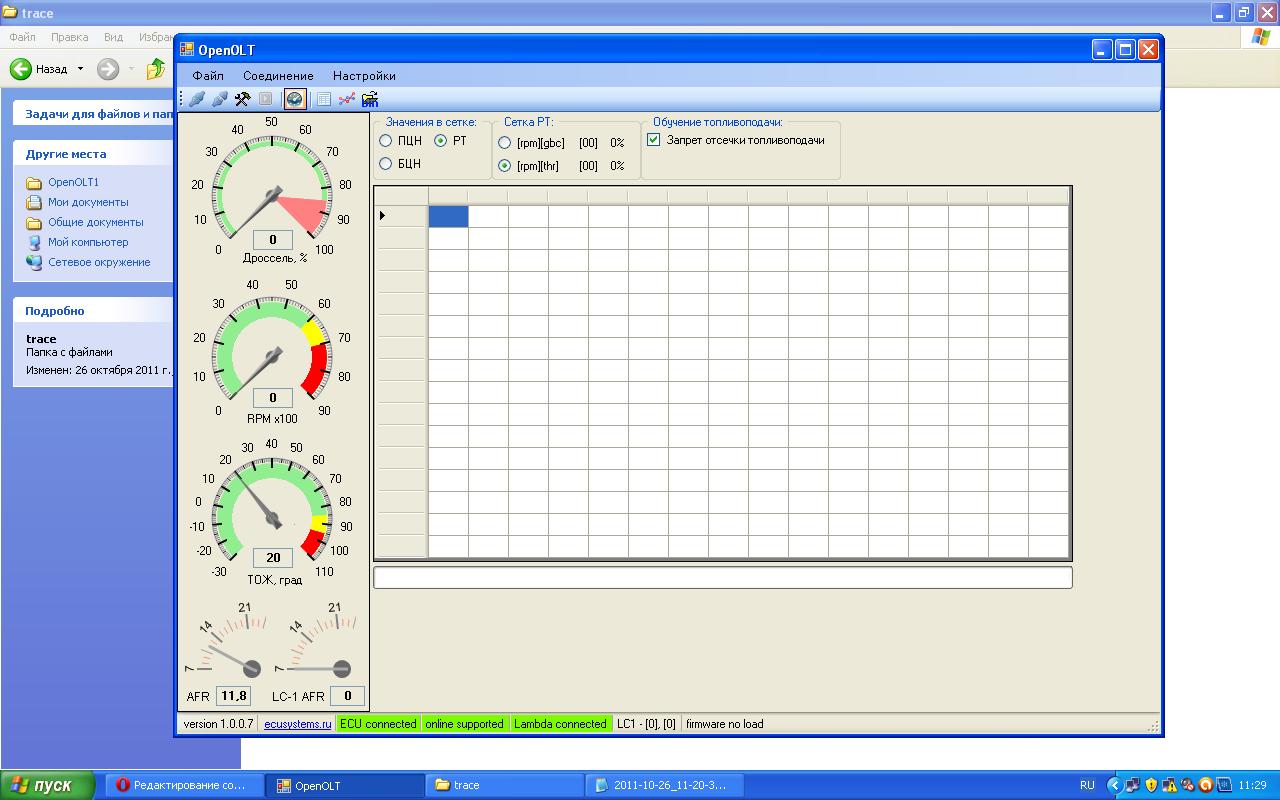Open Сетевое окружение link
Image resolution: width=1280 pixels, height=800 pixels.
point(99,262)
